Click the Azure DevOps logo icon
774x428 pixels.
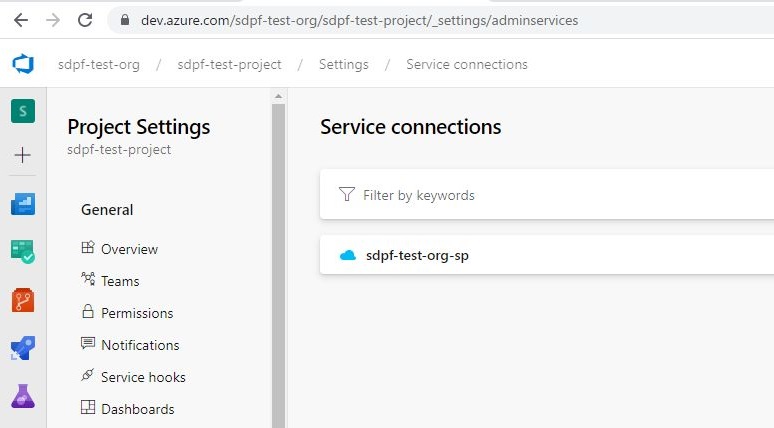pos(23,64)
